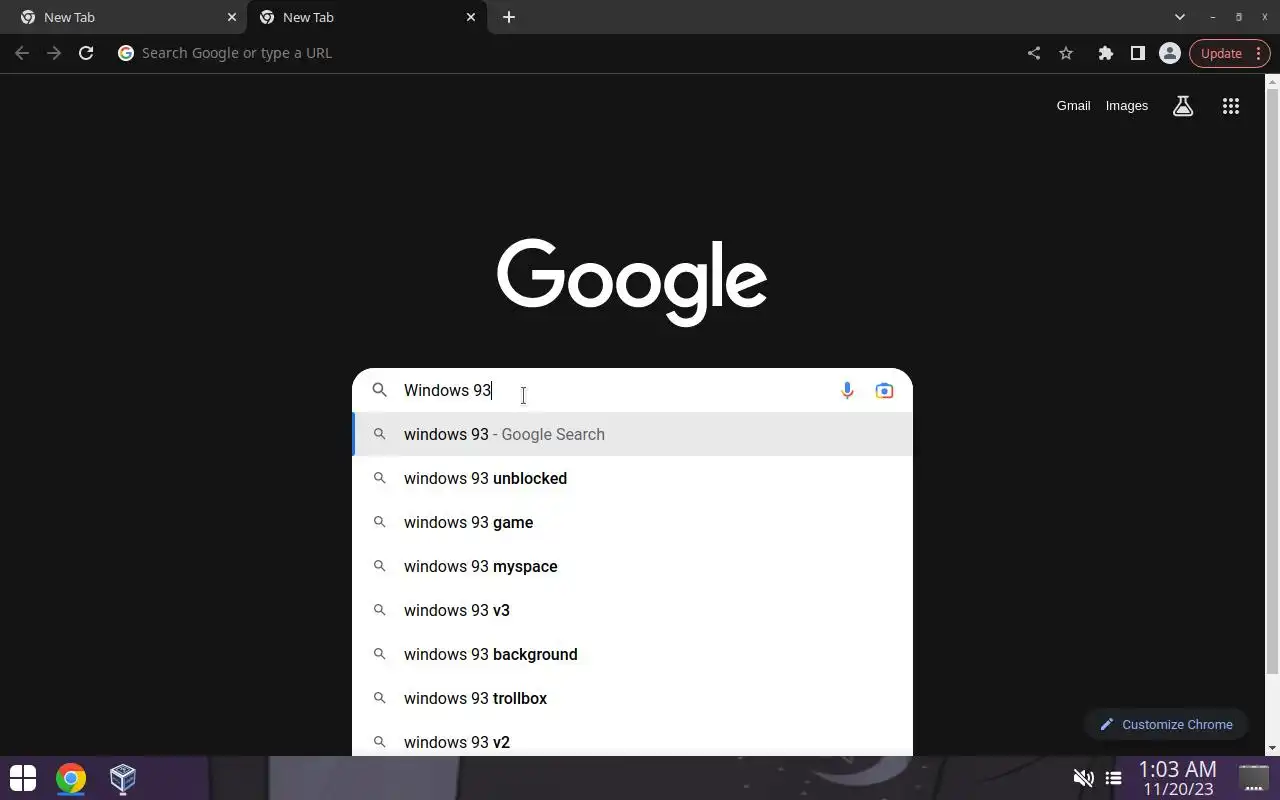Open the Gmail link

1073,106
